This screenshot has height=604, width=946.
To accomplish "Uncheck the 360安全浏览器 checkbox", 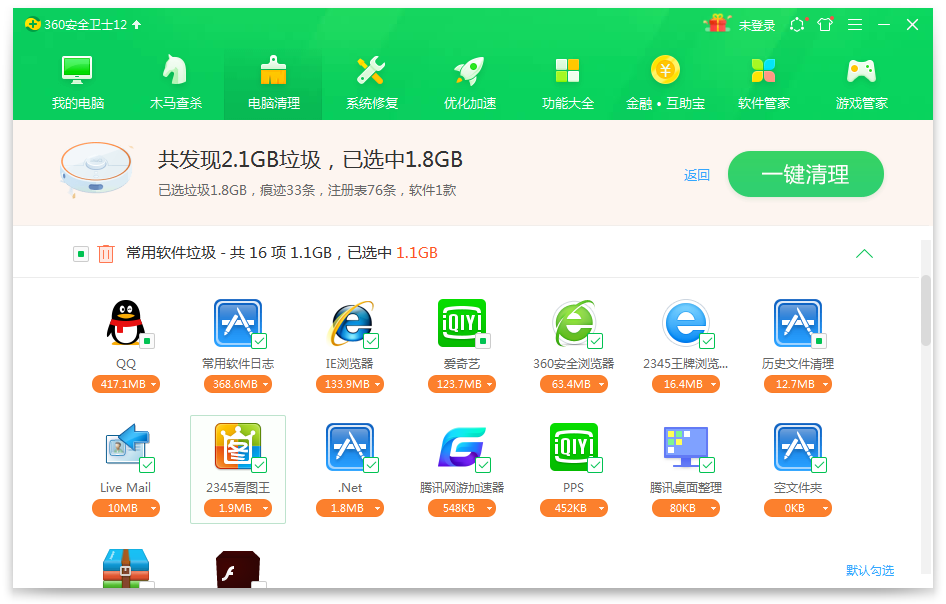I will [595, 341].
